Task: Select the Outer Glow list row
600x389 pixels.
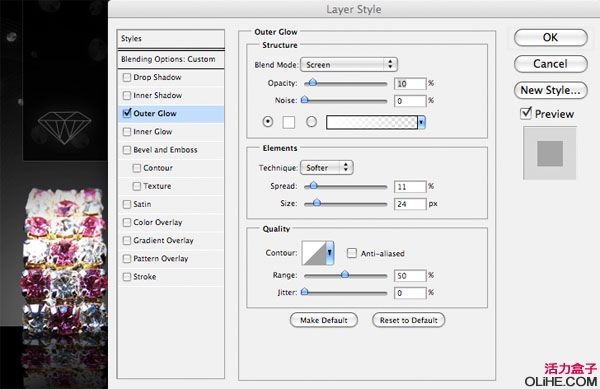Action: tap(171, 114)
